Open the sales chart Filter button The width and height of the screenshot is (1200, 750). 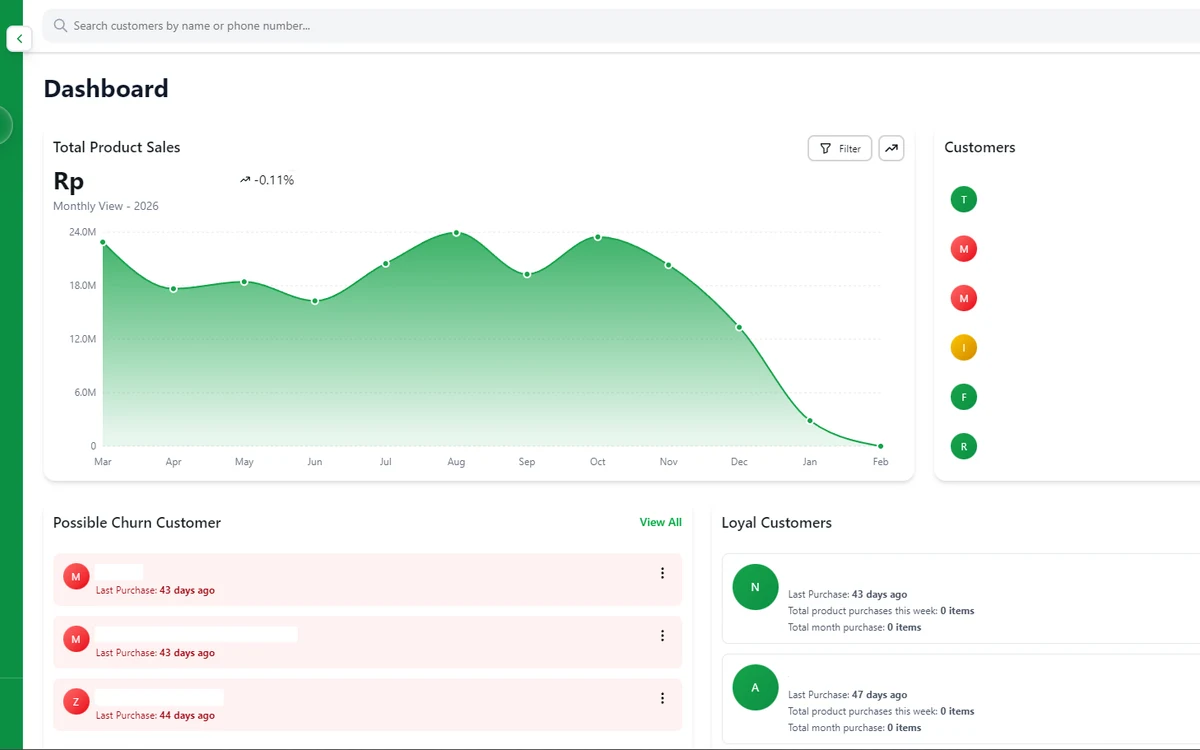point(840,148)
